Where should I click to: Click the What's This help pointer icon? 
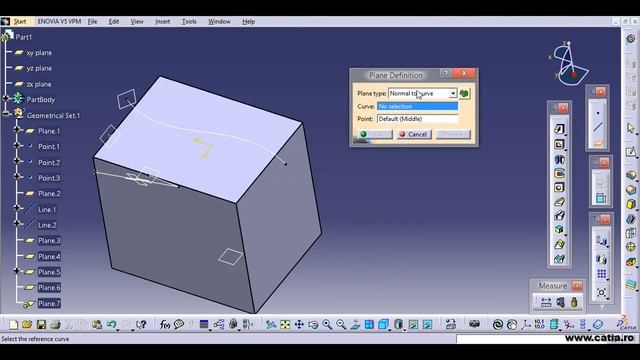point(141,324)
